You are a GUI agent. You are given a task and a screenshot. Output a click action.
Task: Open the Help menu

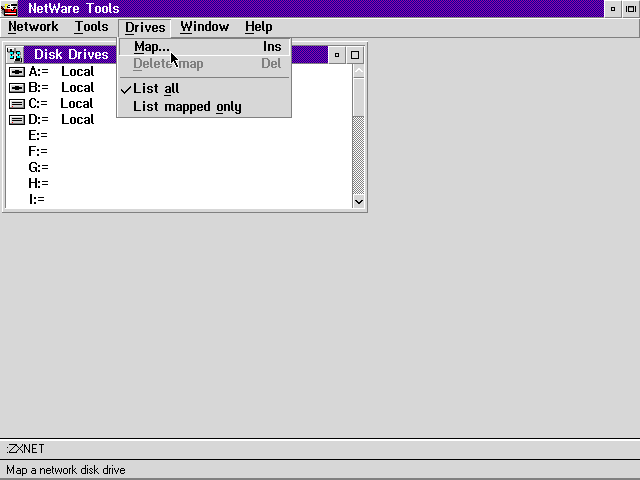tap(258, 27)
